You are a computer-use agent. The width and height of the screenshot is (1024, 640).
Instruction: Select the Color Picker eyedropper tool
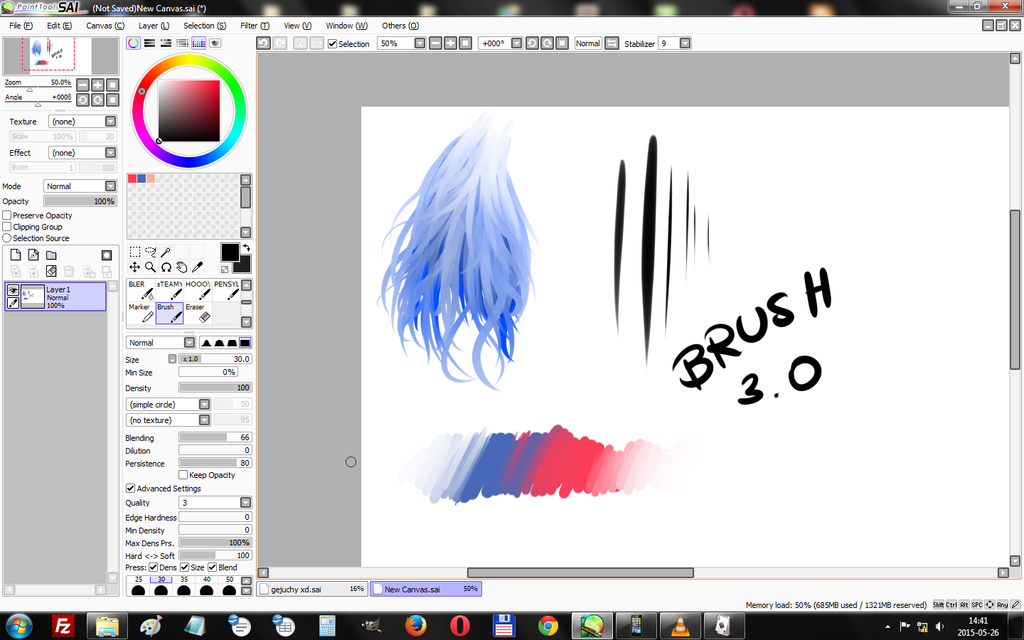(x=197, y=267)
